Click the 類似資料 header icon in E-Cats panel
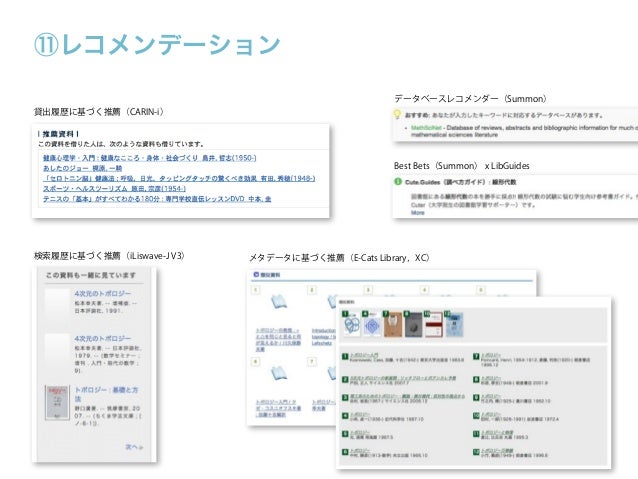638x479 pixels. [256, 275]
